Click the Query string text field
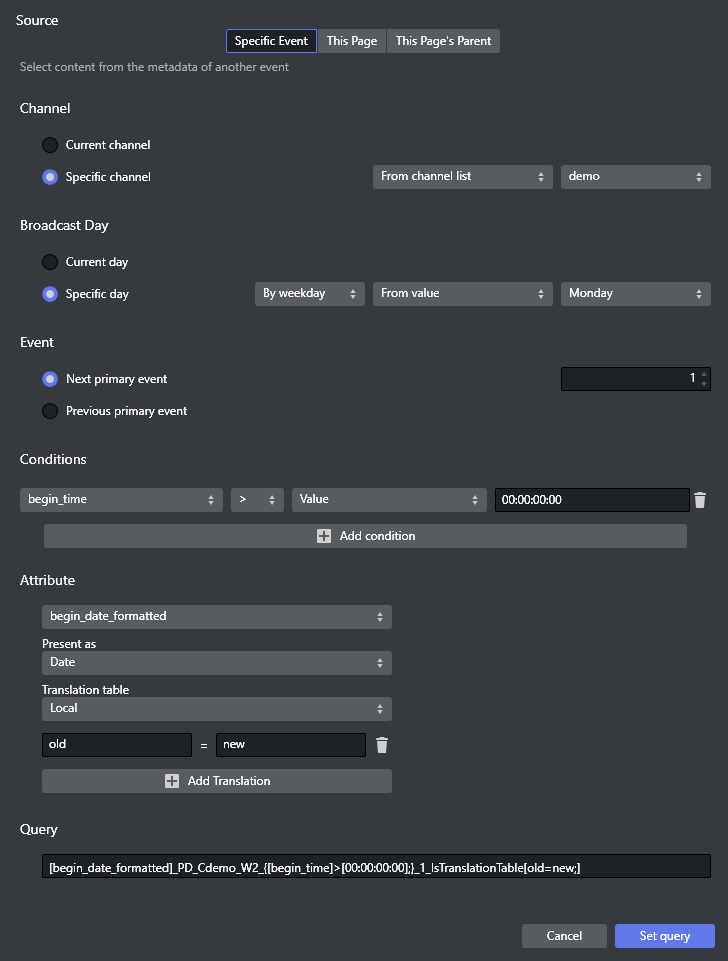 pyautogui.click(x=375, y=867)
